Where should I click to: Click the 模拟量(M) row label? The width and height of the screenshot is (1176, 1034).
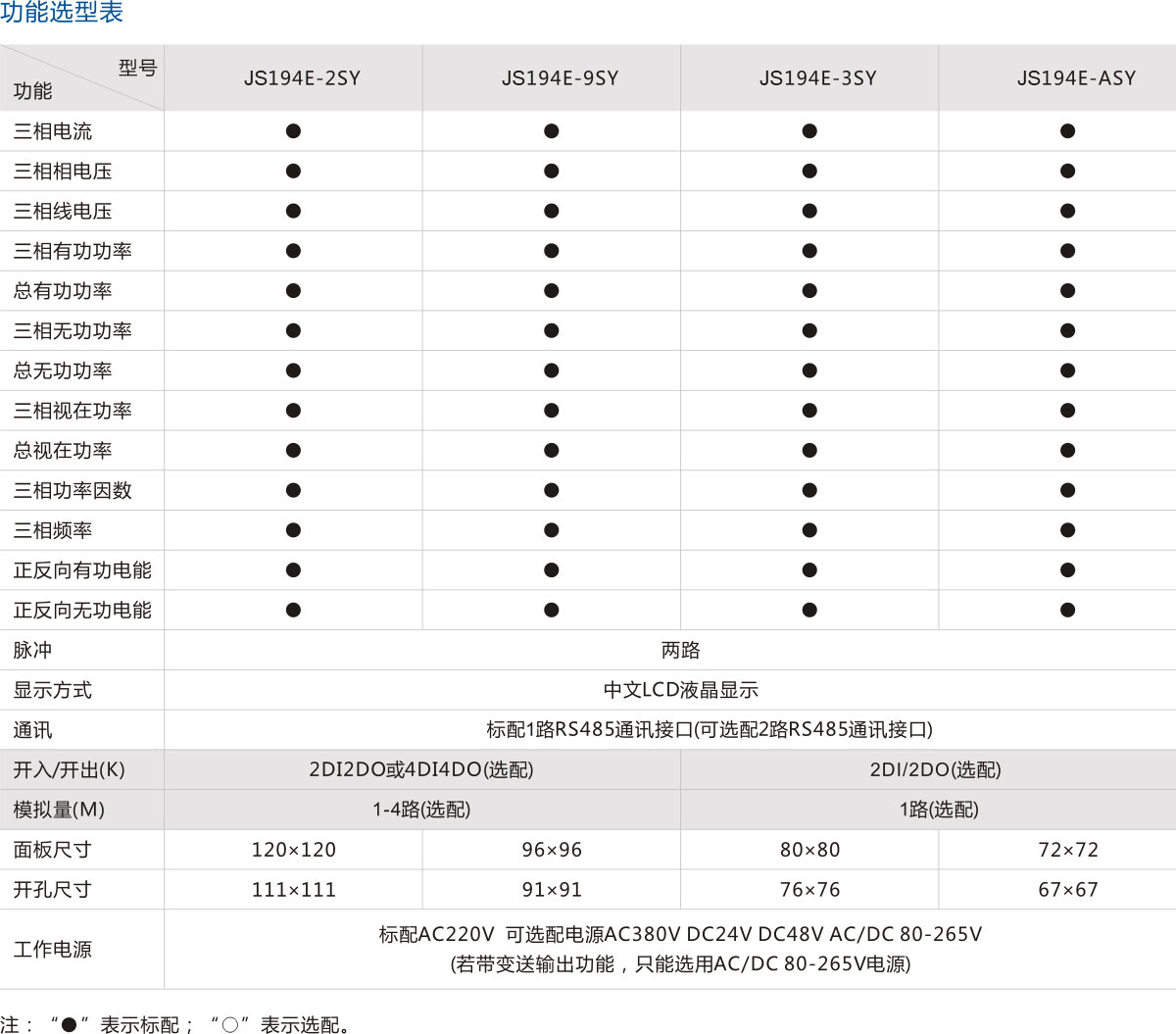coord(59,810)
